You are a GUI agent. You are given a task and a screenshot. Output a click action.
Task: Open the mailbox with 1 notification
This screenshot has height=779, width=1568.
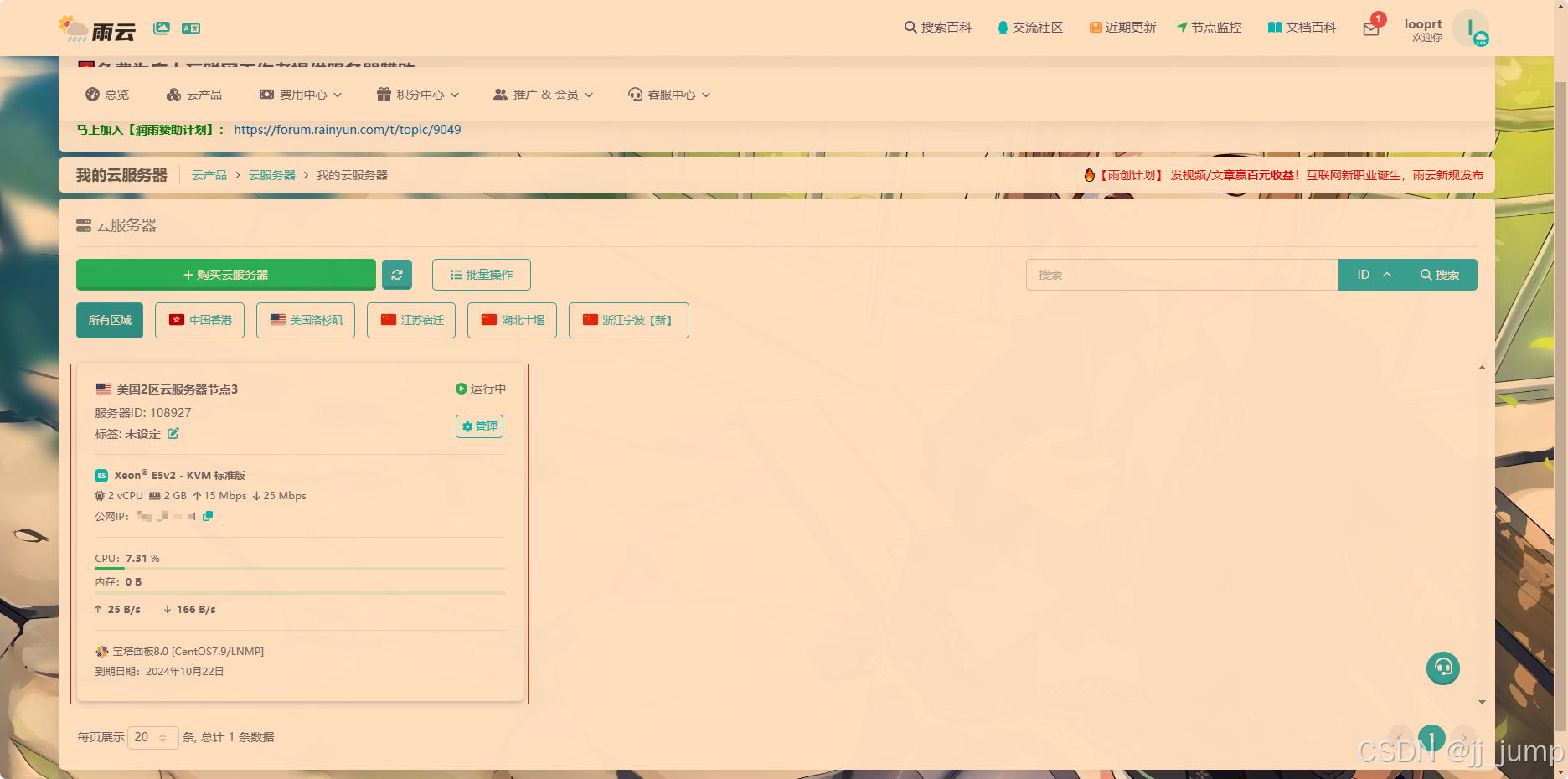point(1371,28)
